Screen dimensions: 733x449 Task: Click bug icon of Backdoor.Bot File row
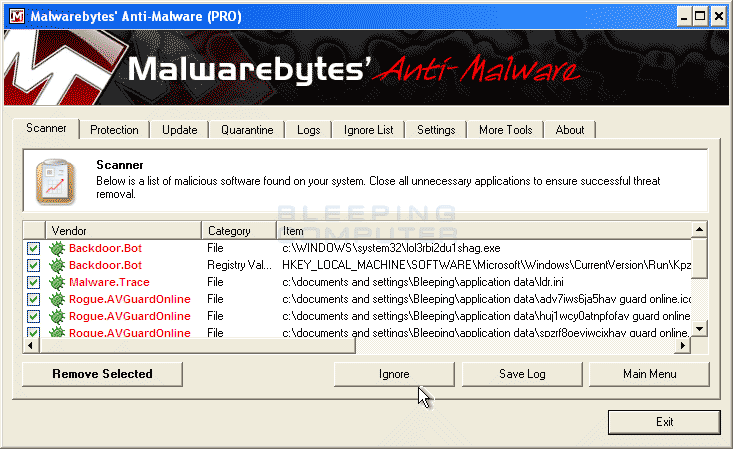[57, 248]
